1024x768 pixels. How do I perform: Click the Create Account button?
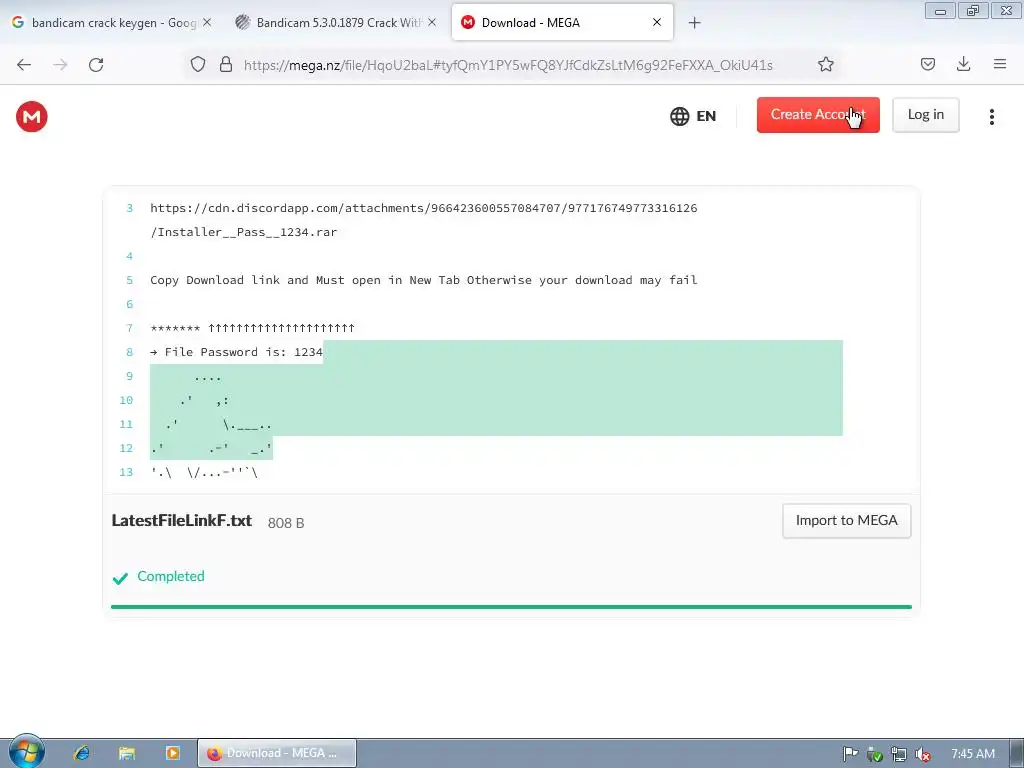click(x=818, y=115)
